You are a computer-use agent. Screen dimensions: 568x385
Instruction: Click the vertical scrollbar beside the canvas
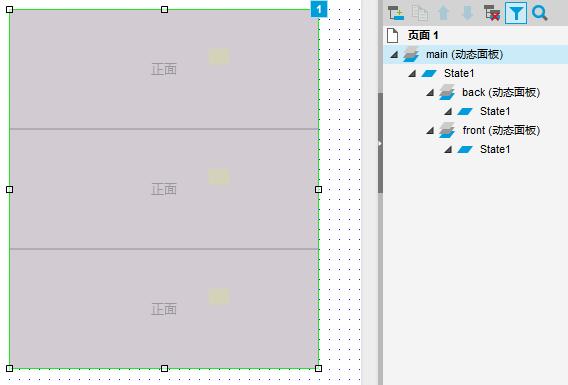(x=380, y=143)
